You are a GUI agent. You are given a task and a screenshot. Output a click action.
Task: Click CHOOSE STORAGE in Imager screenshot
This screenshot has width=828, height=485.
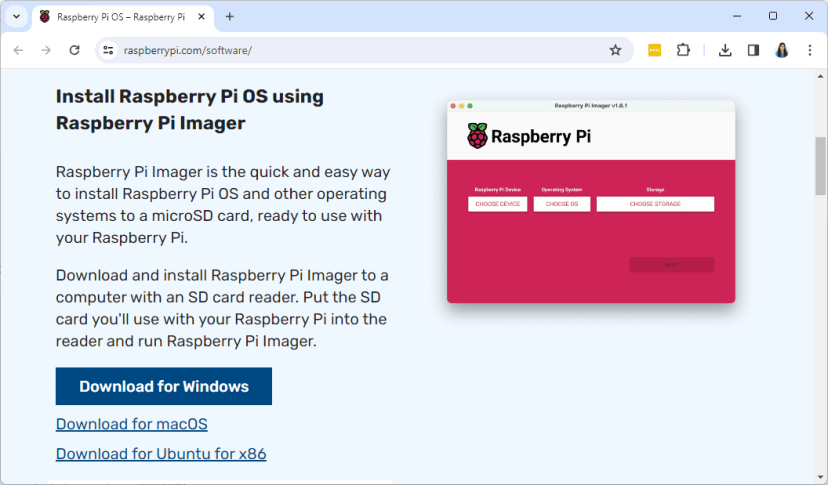tap(655, 204)
